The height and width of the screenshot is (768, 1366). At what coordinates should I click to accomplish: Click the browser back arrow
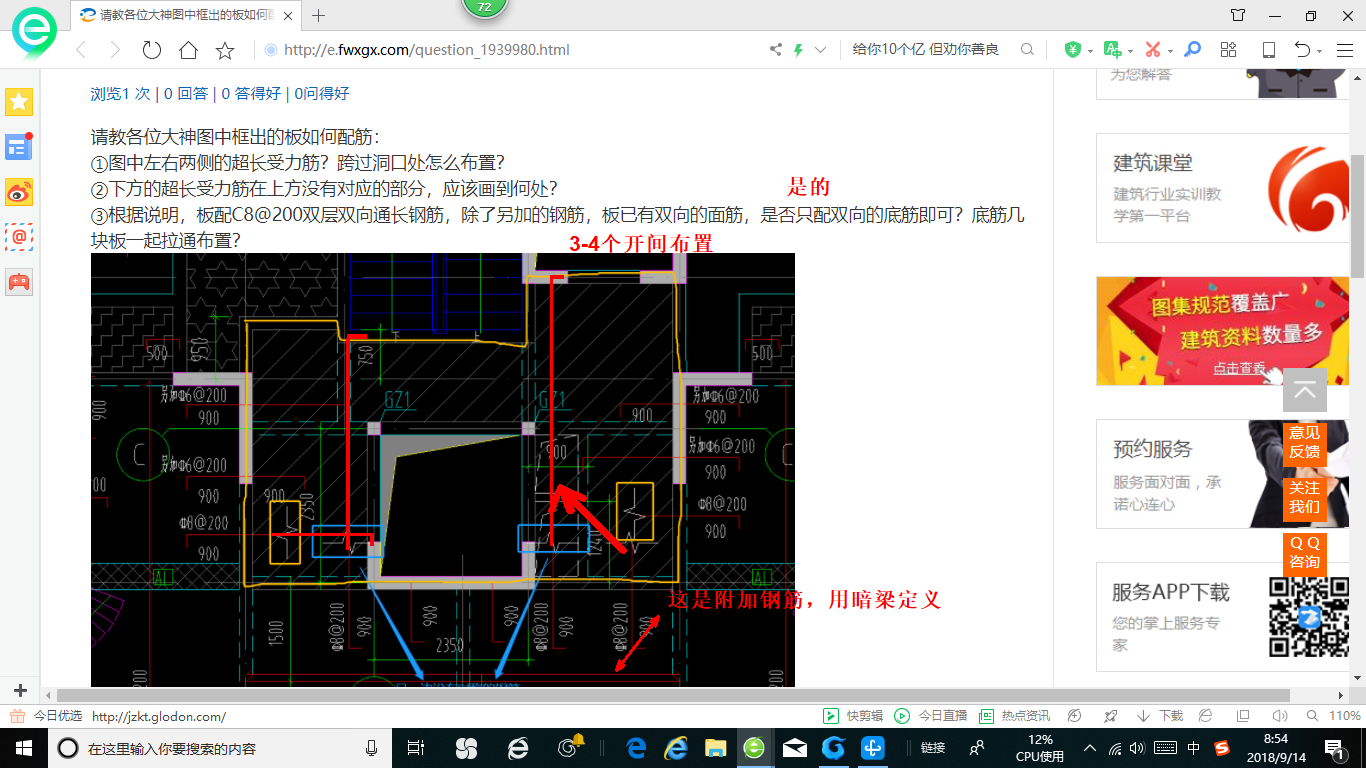coord(81,50)
